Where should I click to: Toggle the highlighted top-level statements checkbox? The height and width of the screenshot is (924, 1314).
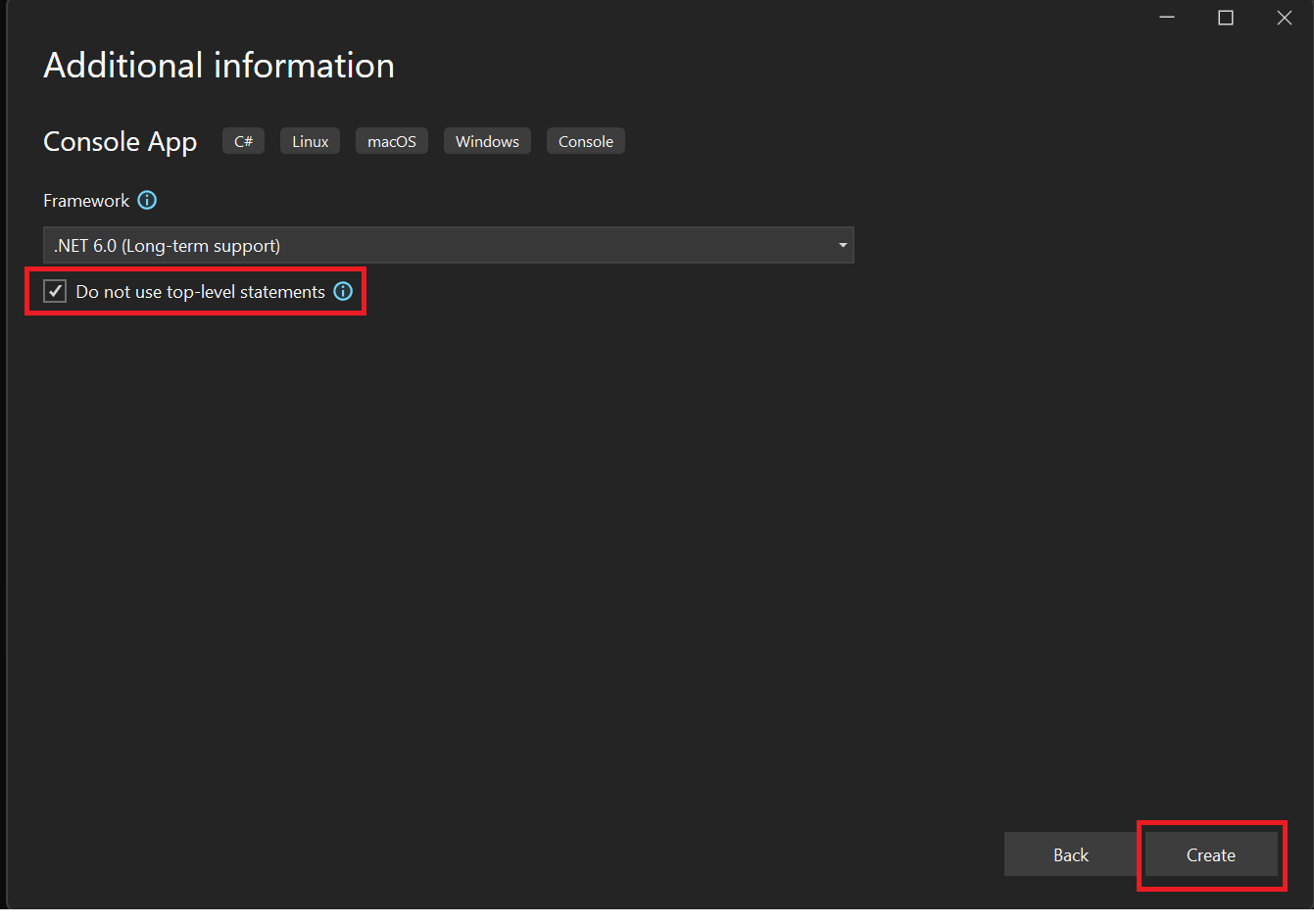(54, 290)
